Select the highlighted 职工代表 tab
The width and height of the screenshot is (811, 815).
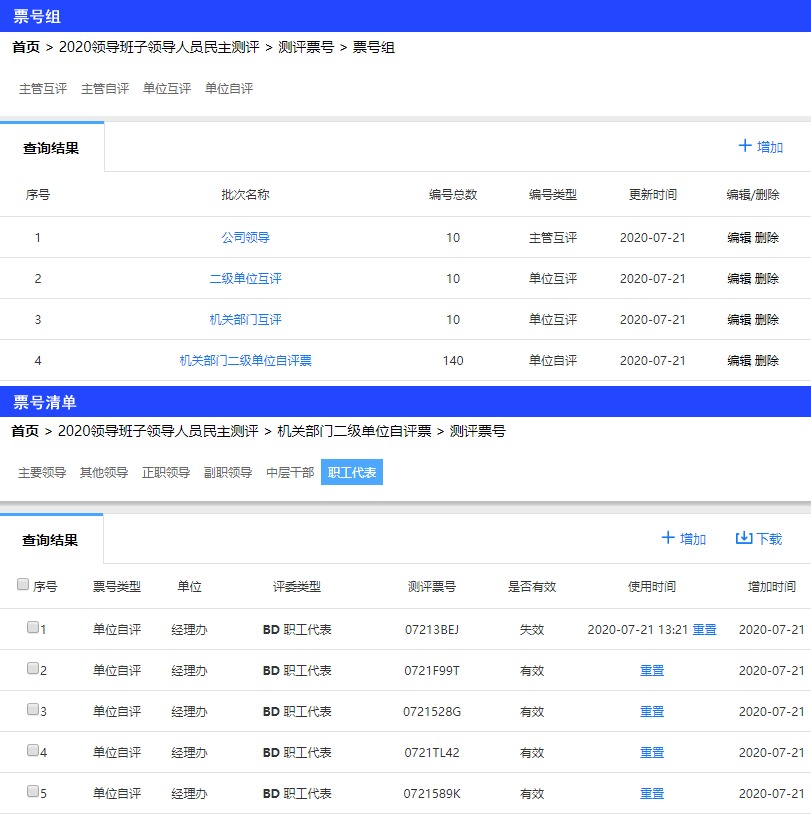(x=352, y=472)
